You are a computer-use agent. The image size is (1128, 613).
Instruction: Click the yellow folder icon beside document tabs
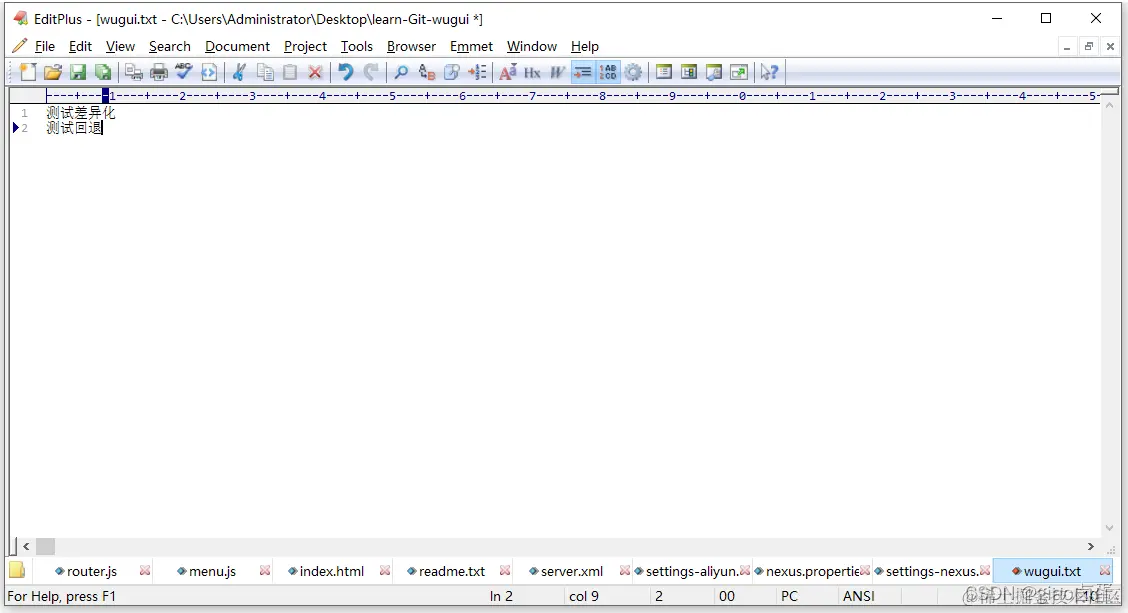(17, 571)
